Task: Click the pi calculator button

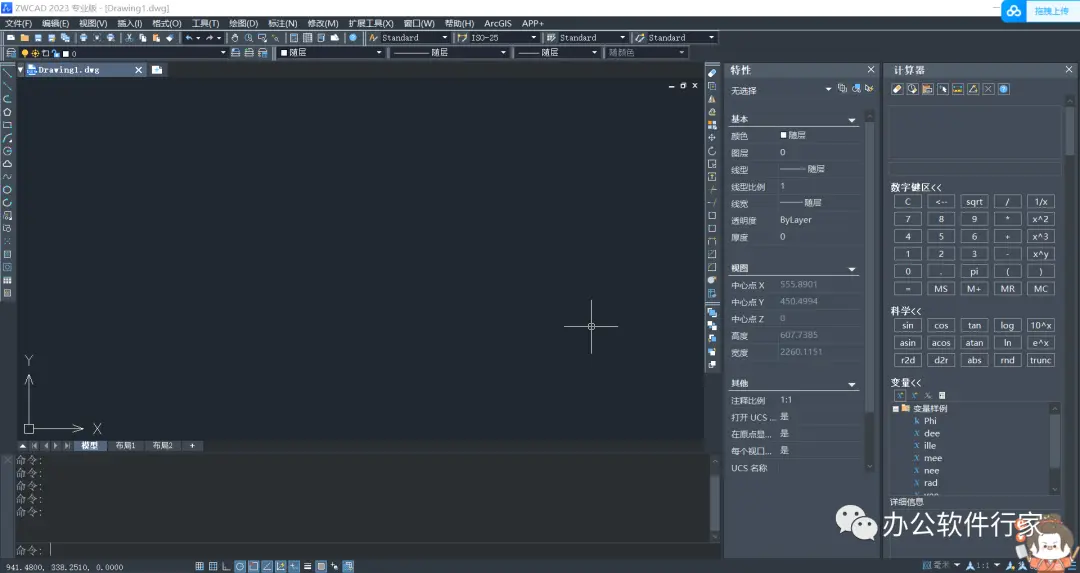Action: 974,271
